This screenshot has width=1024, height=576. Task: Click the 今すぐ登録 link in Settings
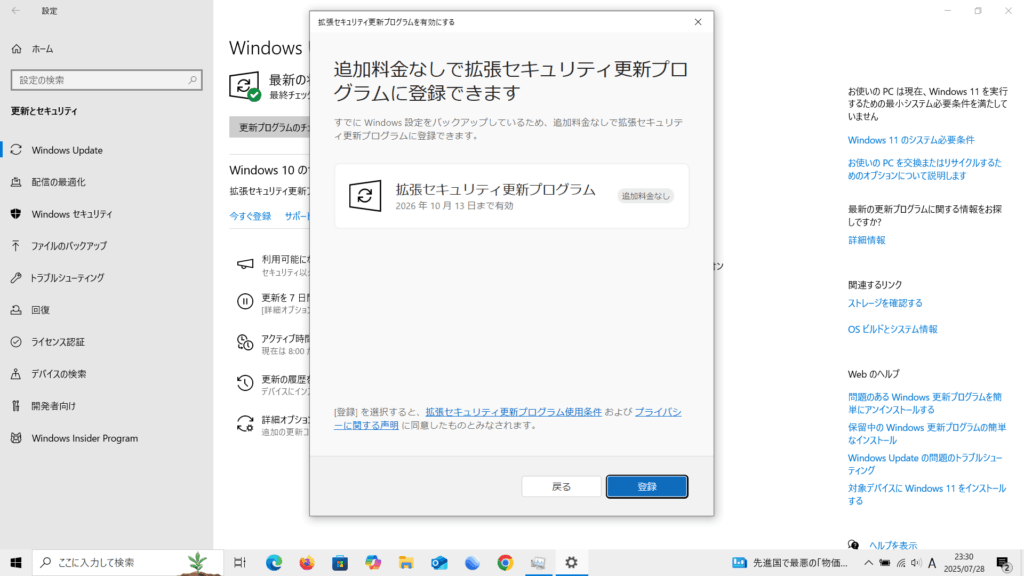point(250,216)
